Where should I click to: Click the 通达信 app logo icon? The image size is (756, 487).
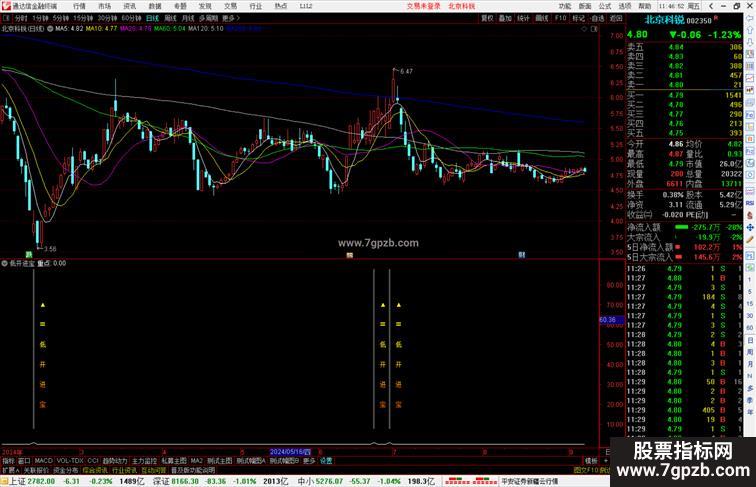tap(6, 6)
